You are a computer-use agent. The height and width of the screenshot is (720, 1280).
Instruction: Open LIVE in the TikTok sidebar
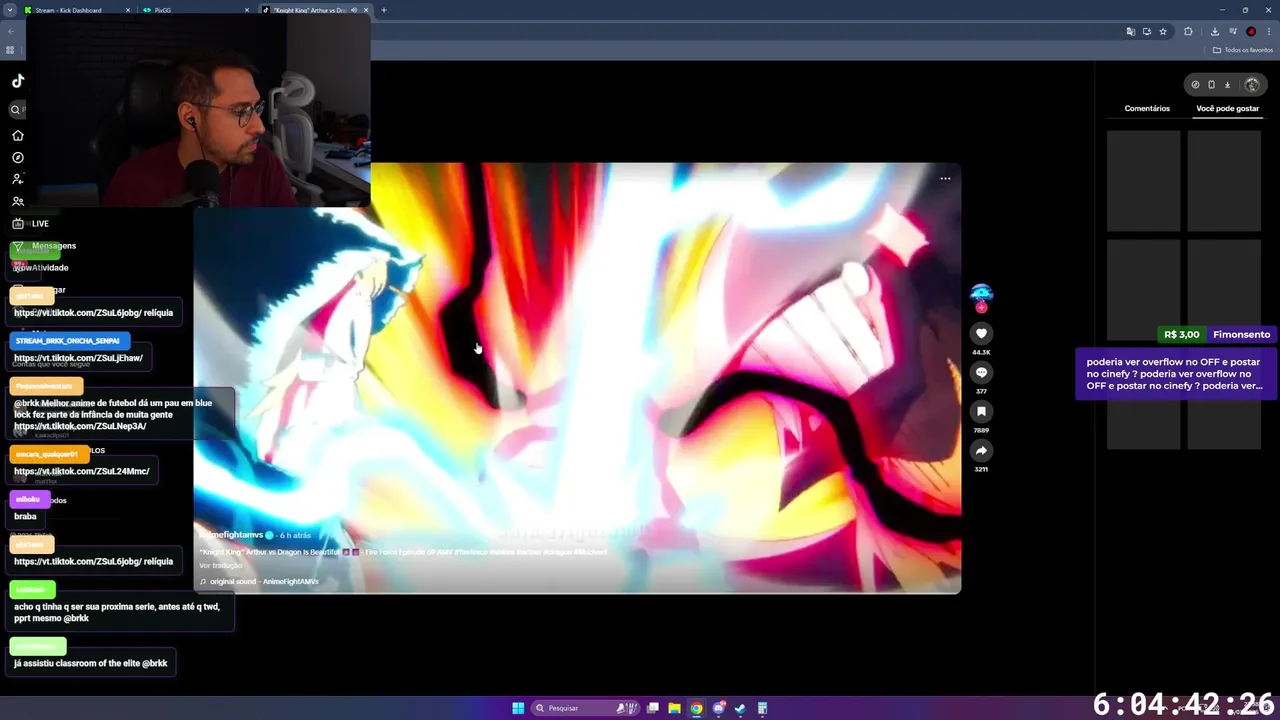click(30, 223)
